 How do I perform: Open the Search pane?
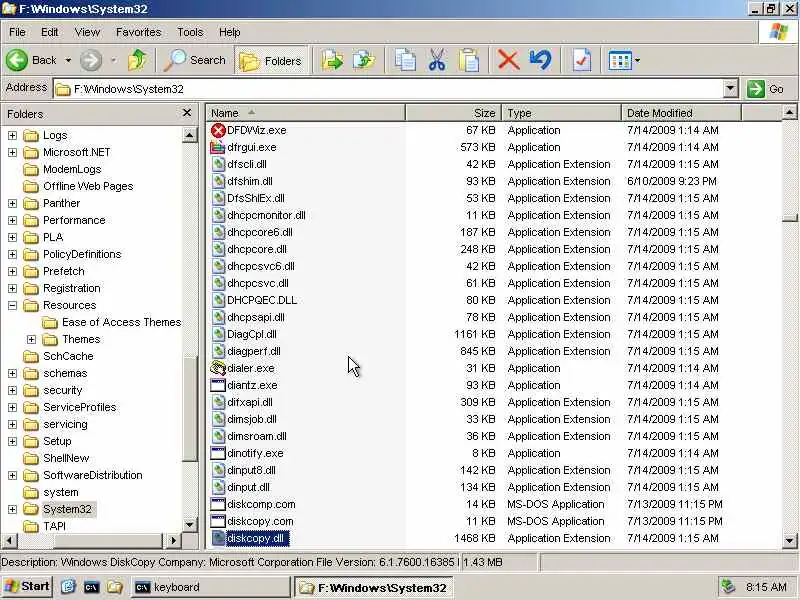(x=194, y=60)
